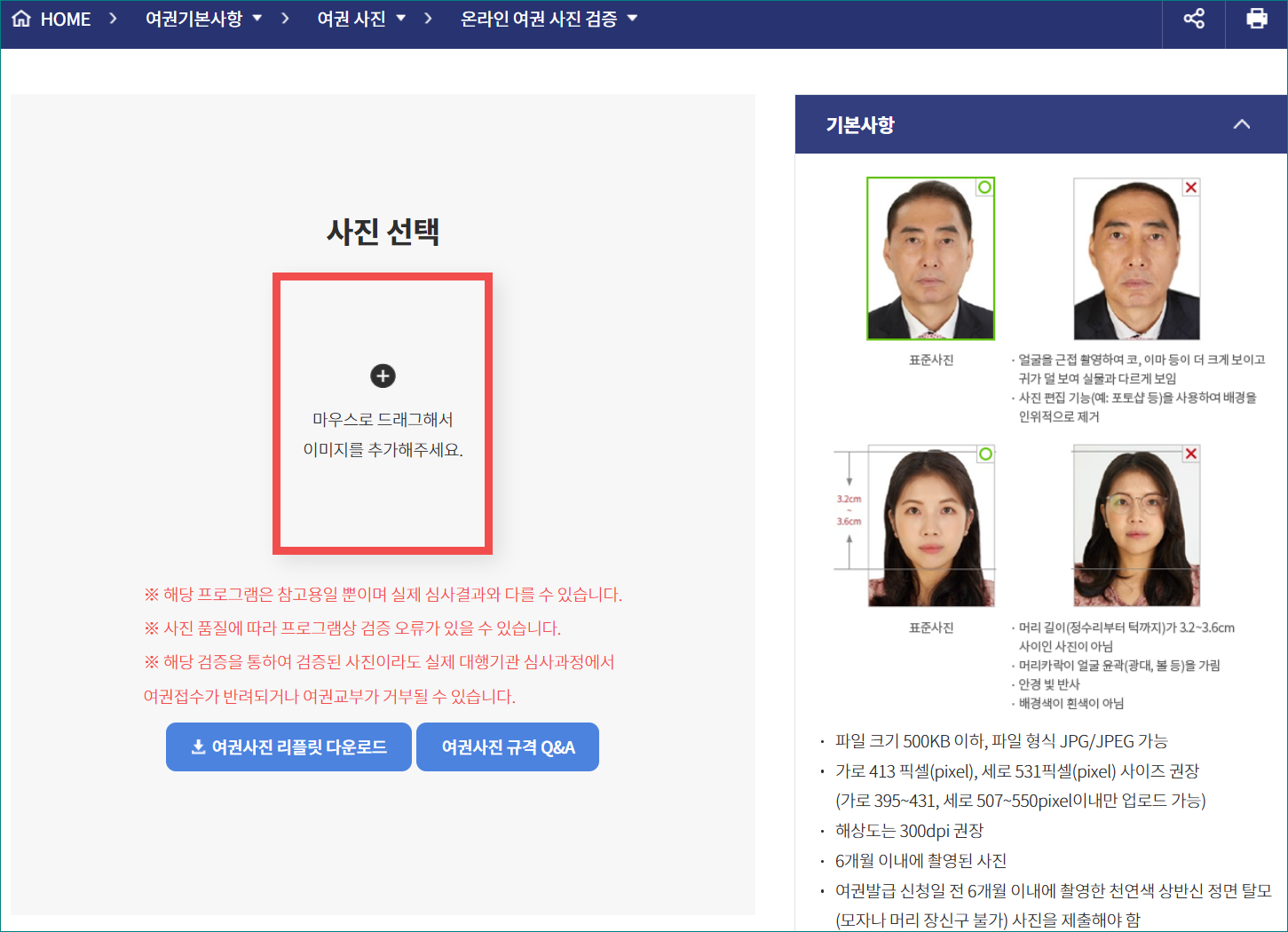Open the 여권기본사항 dropdown menu

click(x=257, y=18)
